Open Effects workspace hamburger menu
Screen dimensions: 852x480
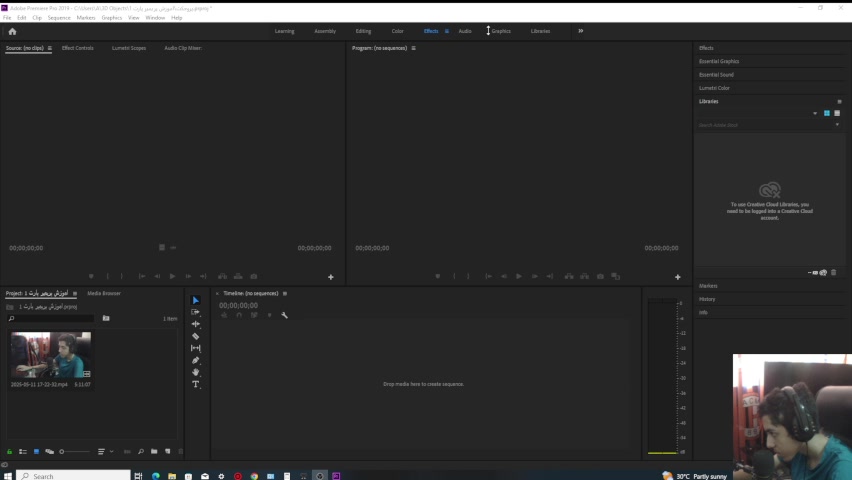coord(447,31)
